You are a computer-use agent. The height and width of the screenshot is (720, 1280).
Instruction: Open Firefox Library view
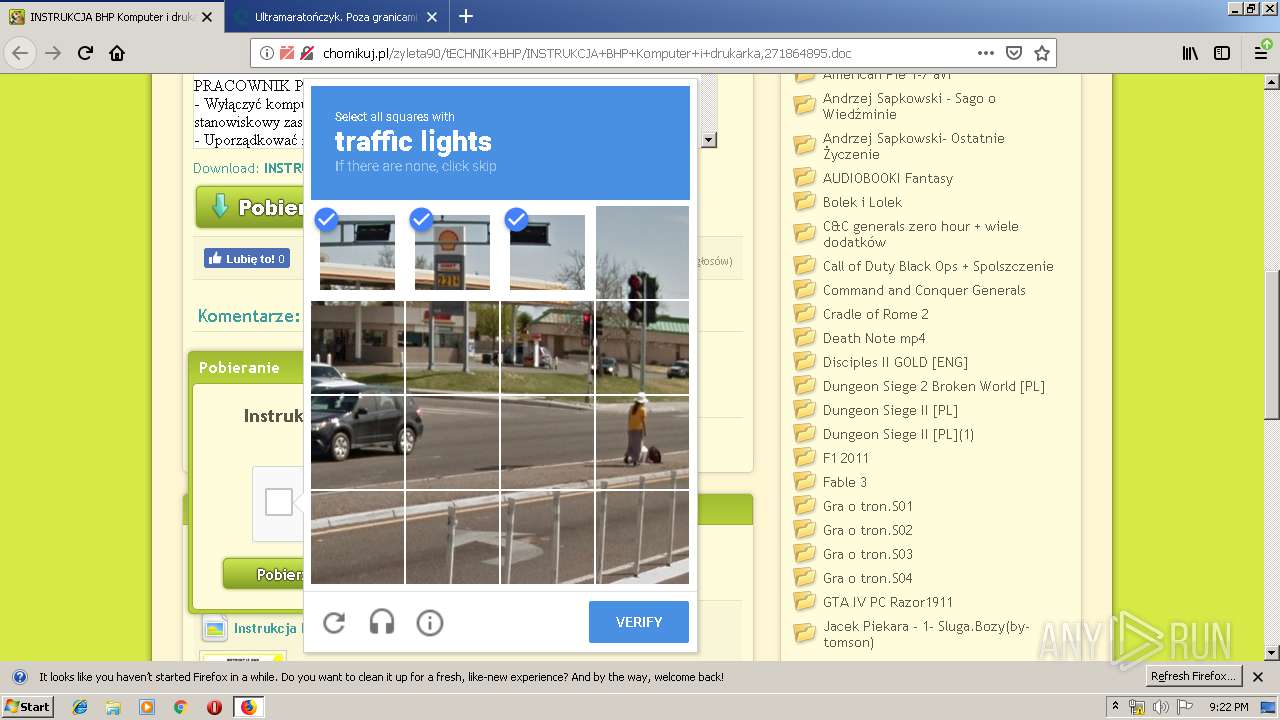pos(1190,53)
